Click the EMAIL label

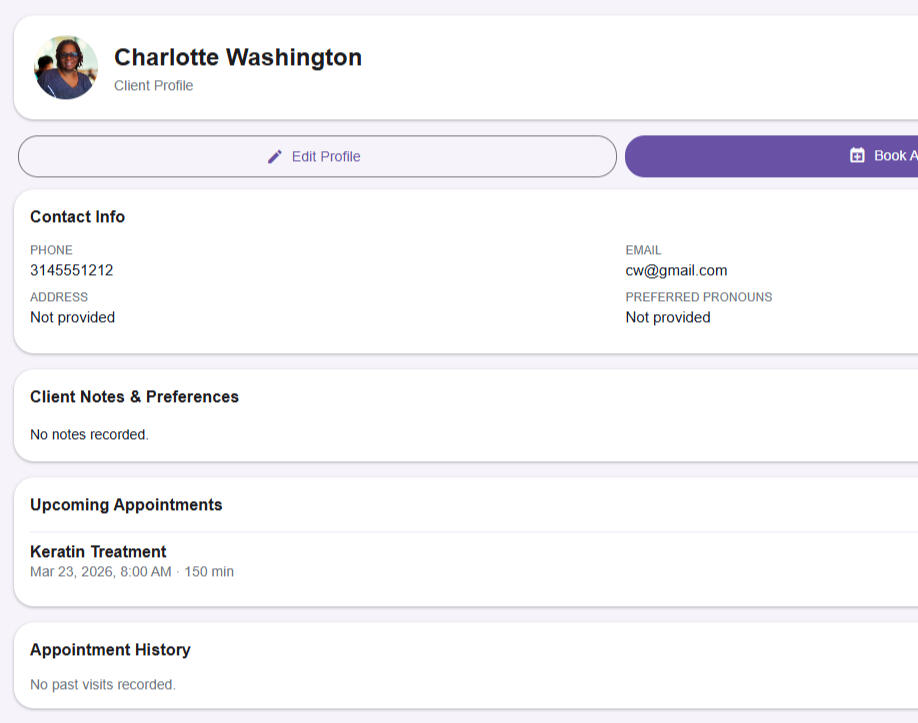point(643,250)
